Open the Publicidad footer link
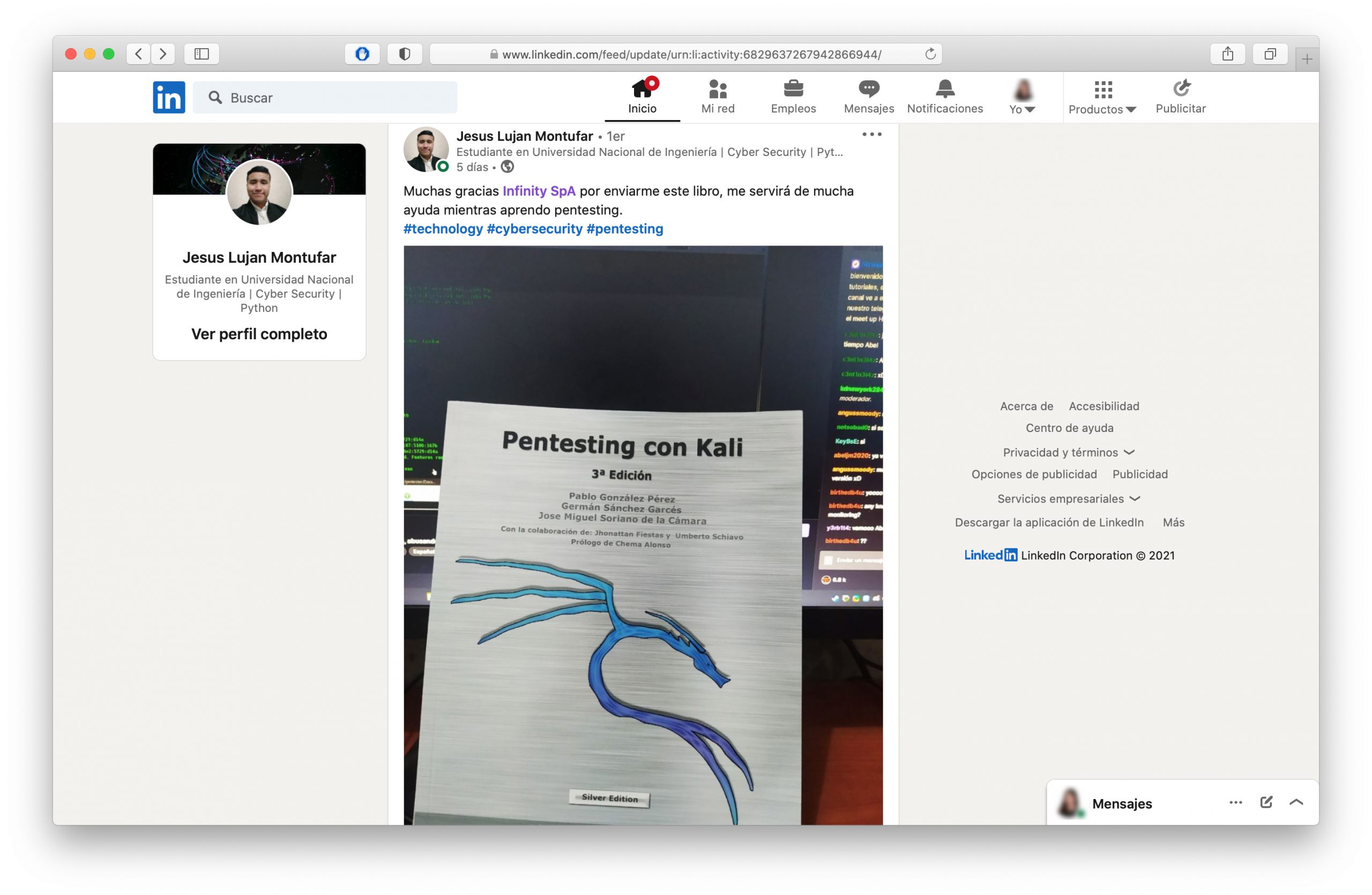 pos(1140,474)
